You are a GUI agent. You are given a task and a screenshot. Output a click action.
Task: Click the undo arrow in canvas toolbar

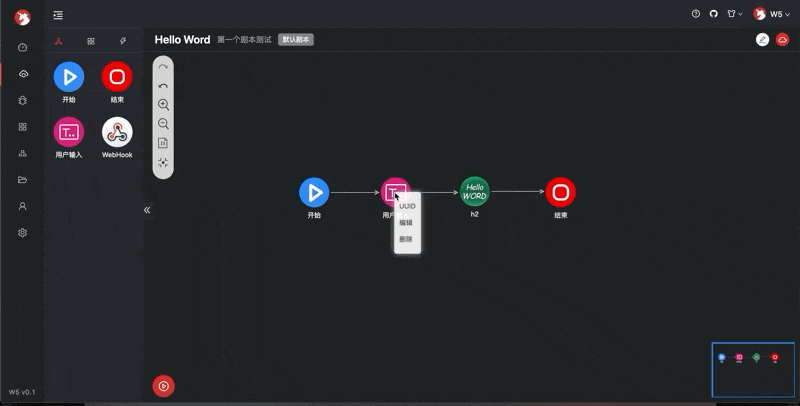(163, 86)
